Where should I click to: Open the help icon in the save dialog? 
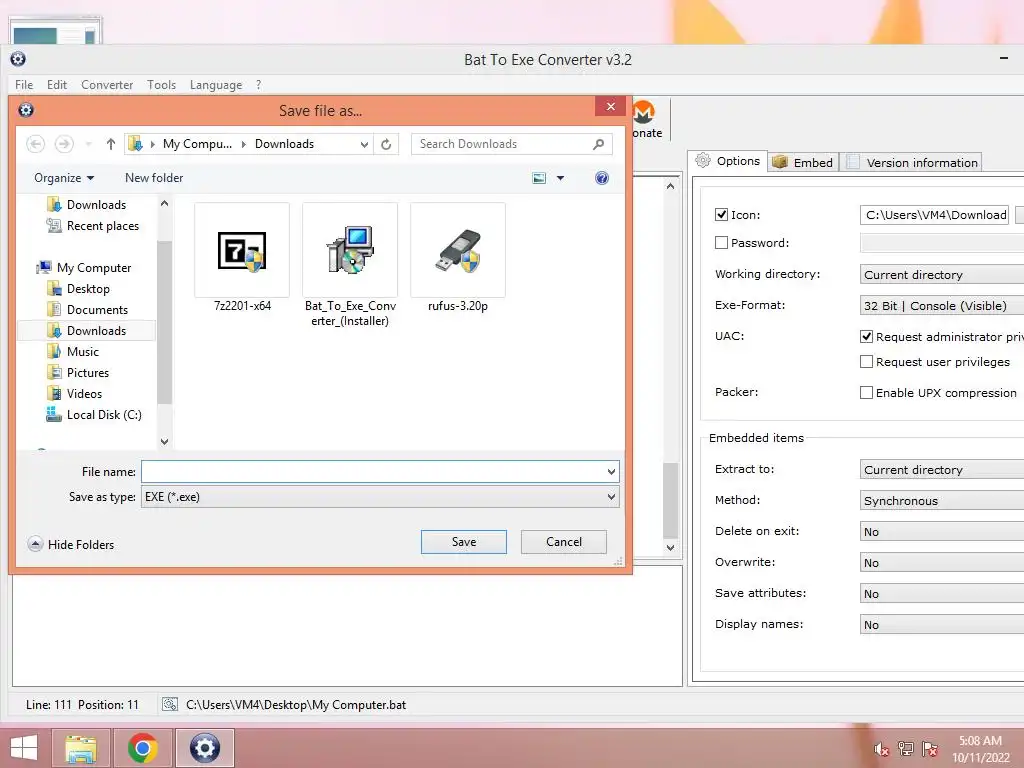[602, 178]
